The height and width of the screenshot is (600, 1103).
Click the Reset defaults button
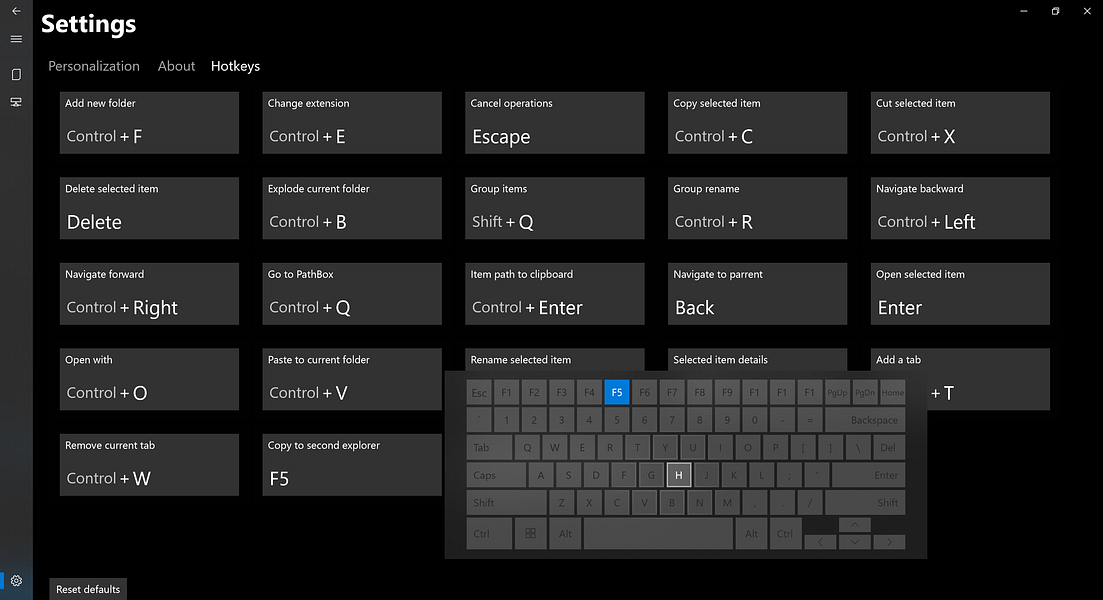click(x=88, y=589)
